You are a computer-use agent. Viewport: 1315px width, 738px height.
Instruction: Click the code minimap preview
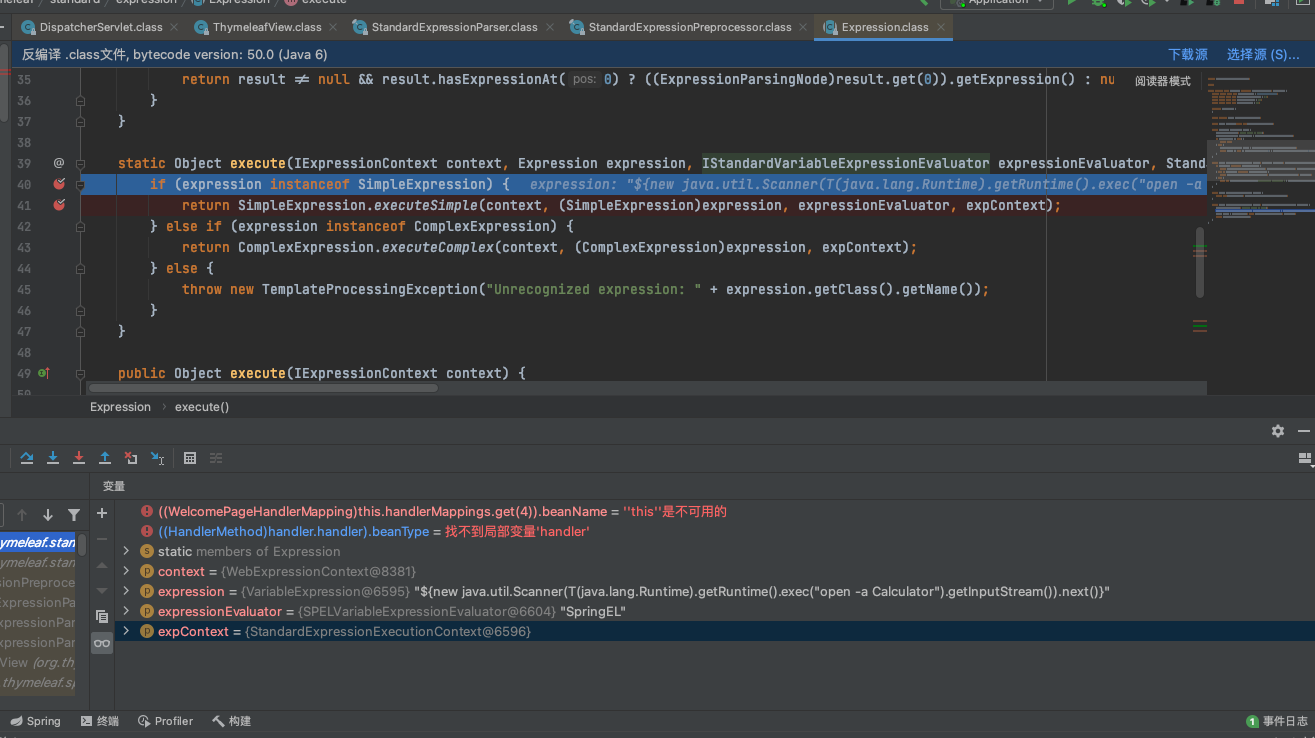(1260, 150)
